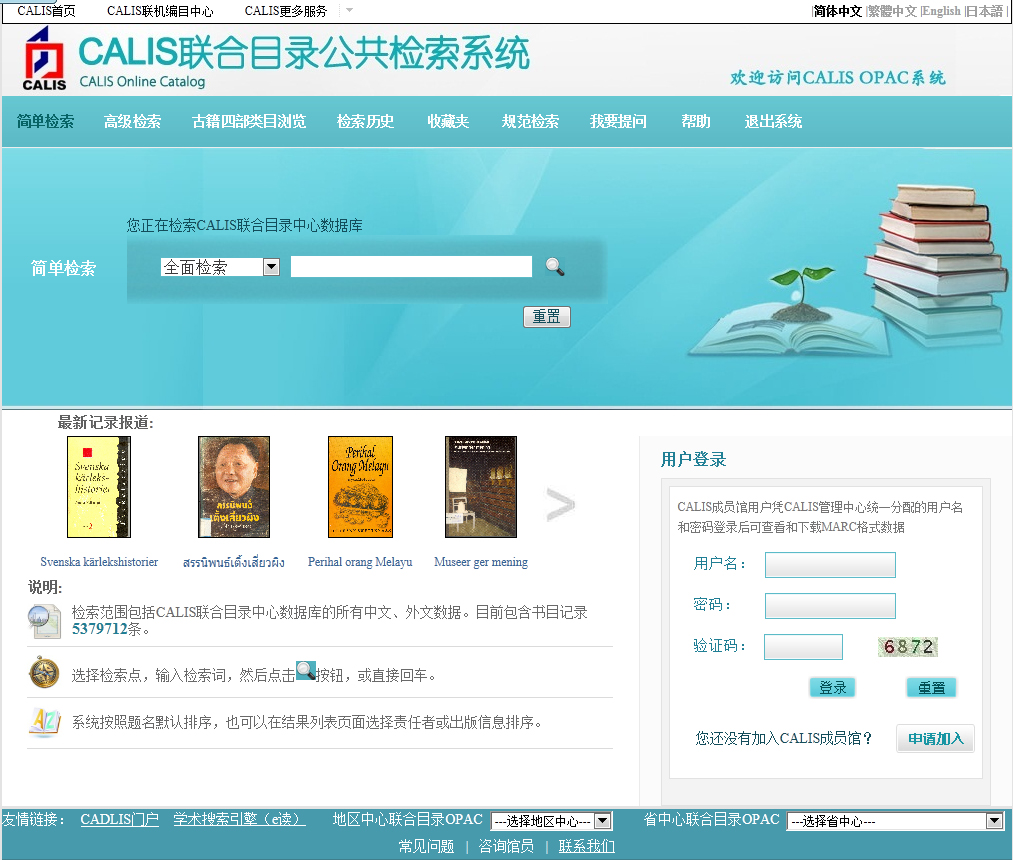The width and height of the screenshot is (1013, 860).
Task: Click the CALIS logo in header
Action: click(x=45, y=59)
